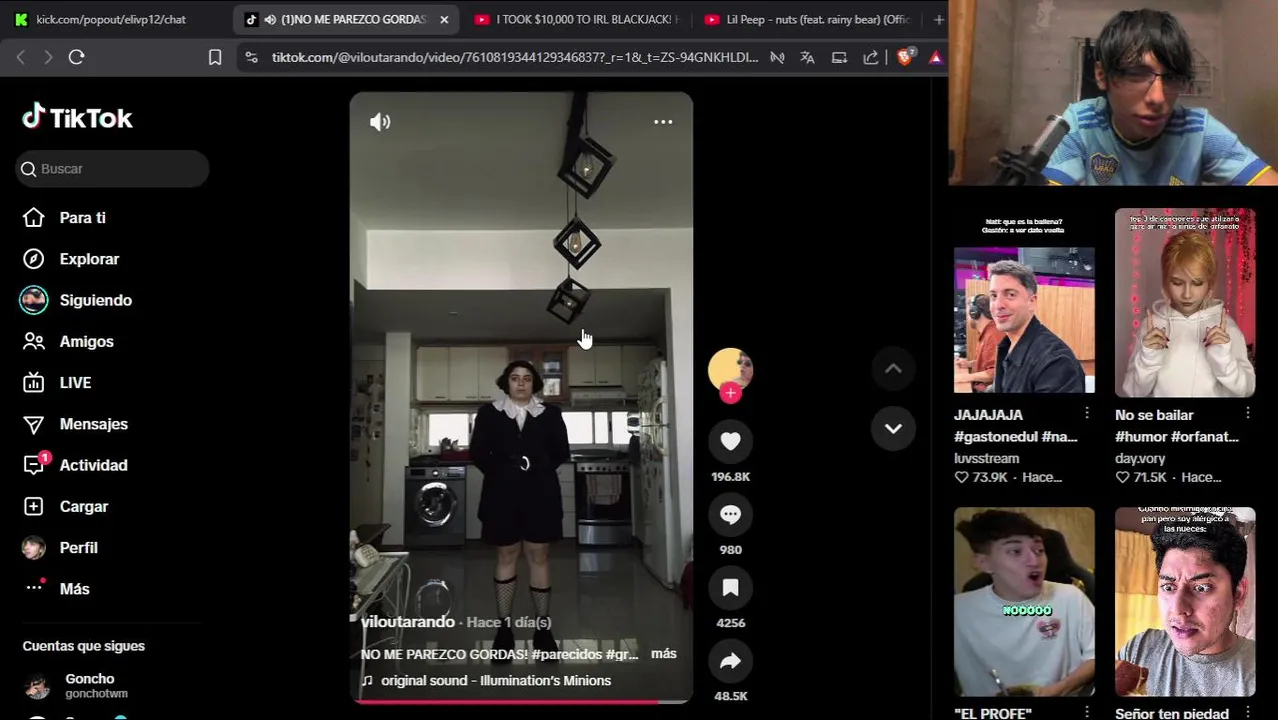Viewport: 1278px width, 720px height.
Task: Go forward in browser
Action: click(47, 57)
